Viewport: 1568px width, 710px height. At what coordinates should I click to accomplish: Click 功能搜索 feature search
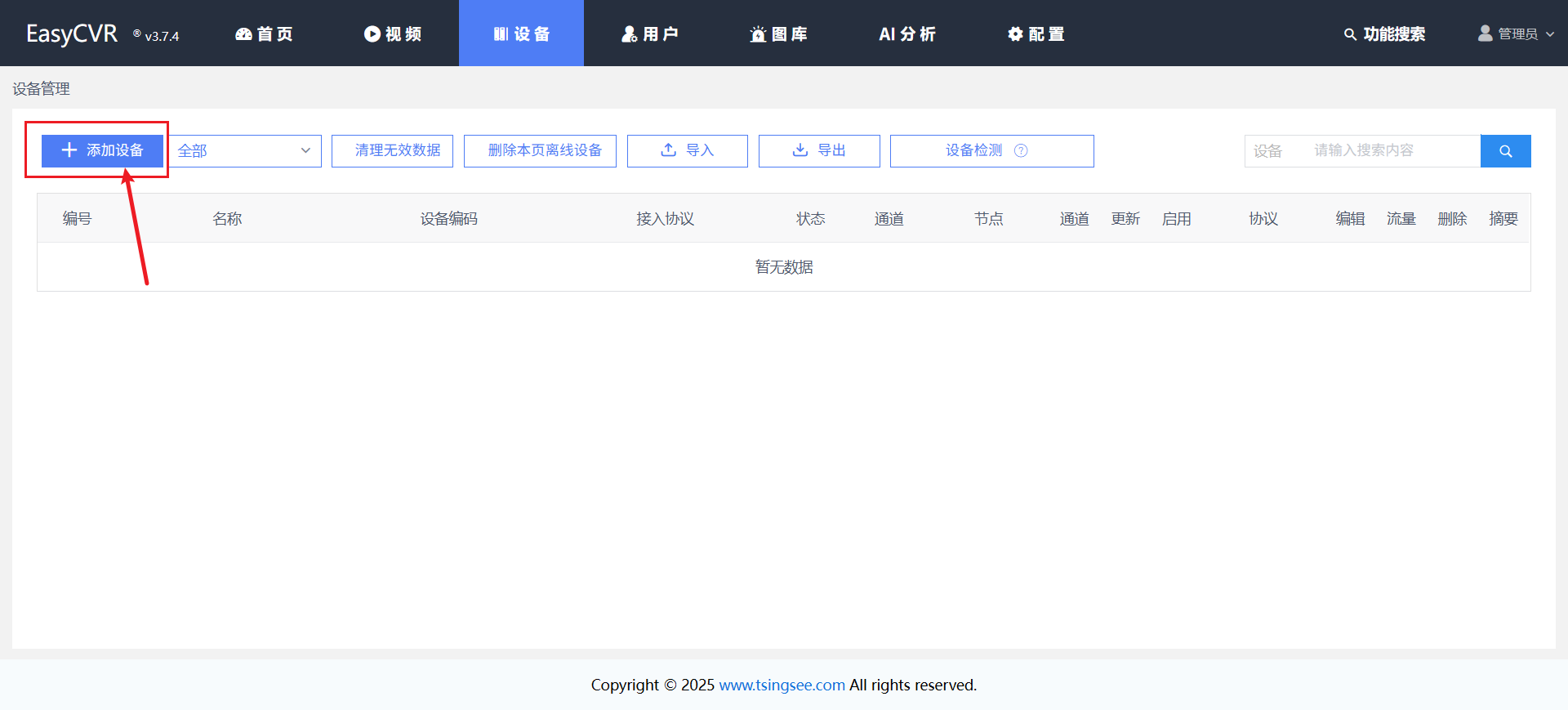[x=1384, y=33]
